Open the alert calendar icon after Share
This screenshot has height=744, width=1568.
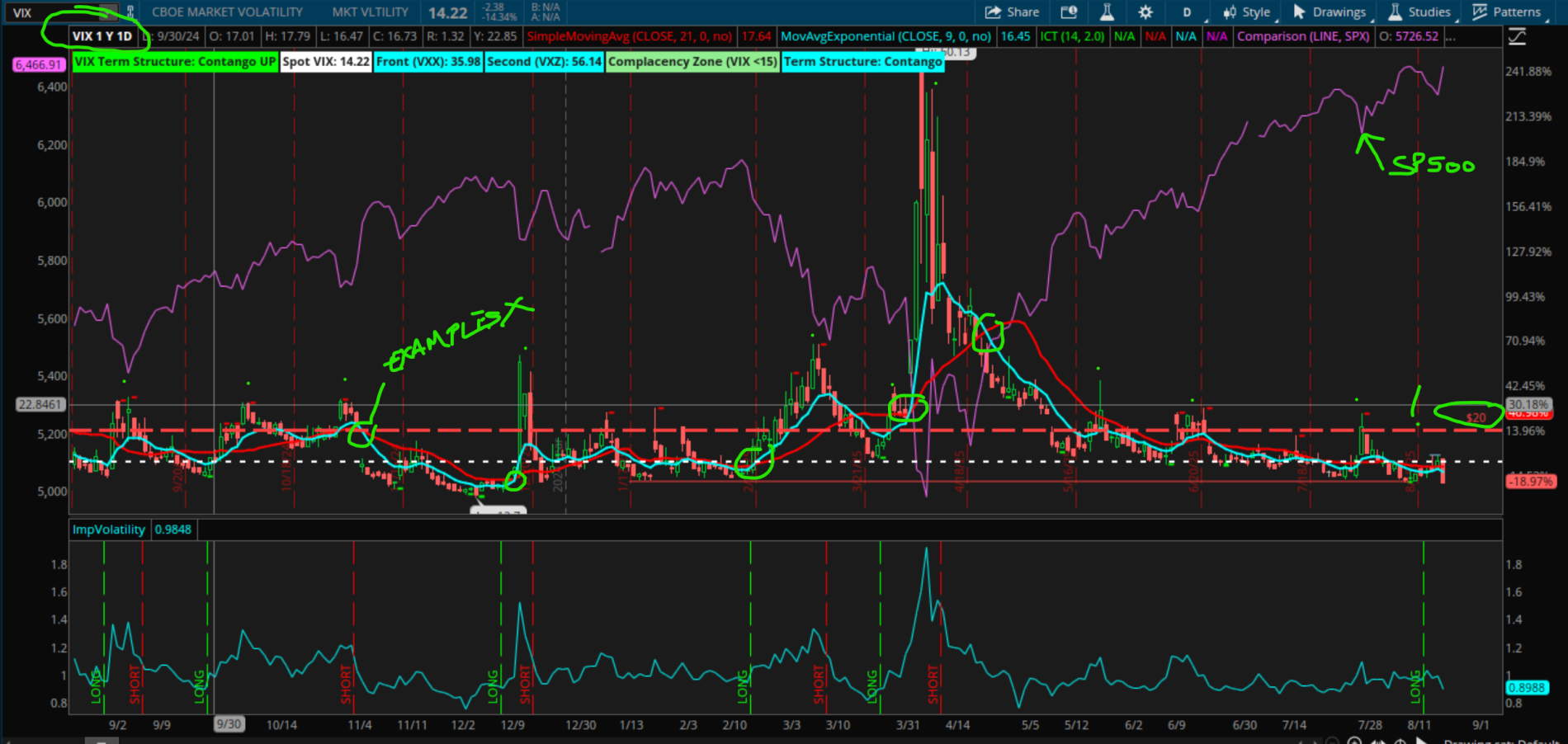(1069, 12)
